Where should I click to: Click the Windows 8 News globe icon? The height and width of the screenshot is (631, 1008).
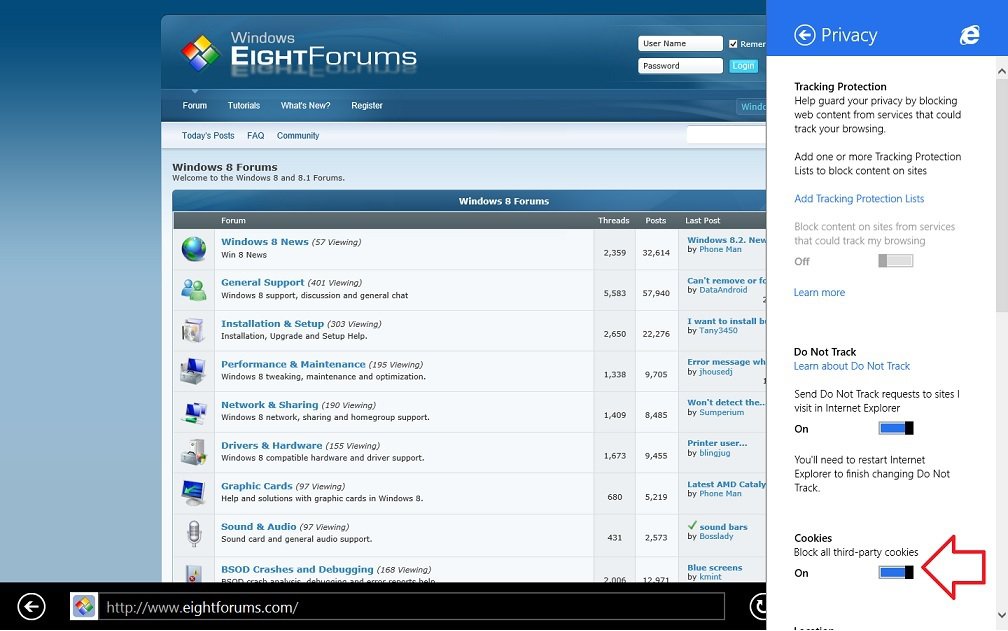tap(193, 248)
